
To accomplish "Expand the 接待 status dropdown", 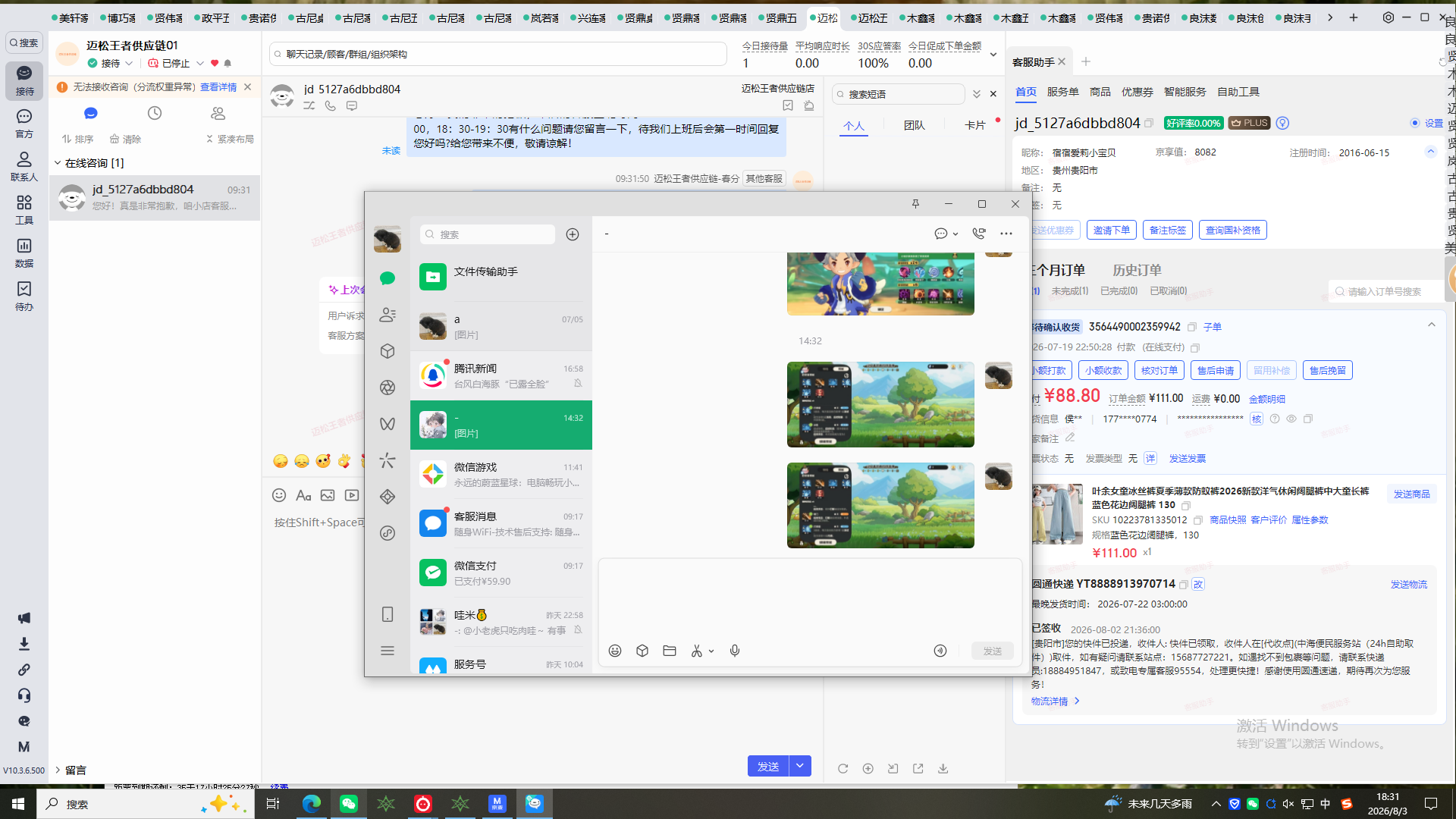I will [130, 63].
